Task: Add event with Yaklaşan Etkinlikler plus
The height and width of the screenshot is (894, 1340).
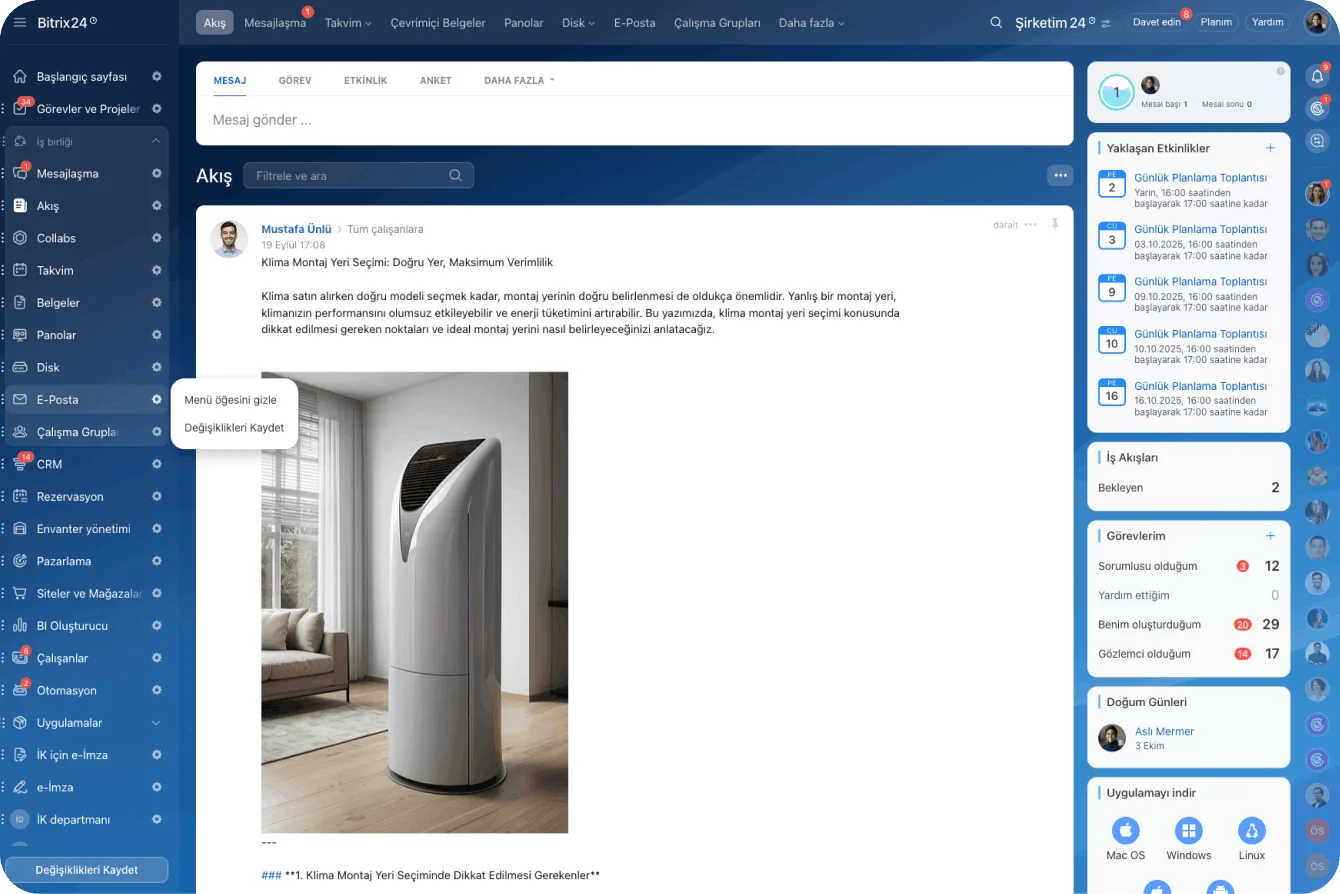Action: 1270,148
